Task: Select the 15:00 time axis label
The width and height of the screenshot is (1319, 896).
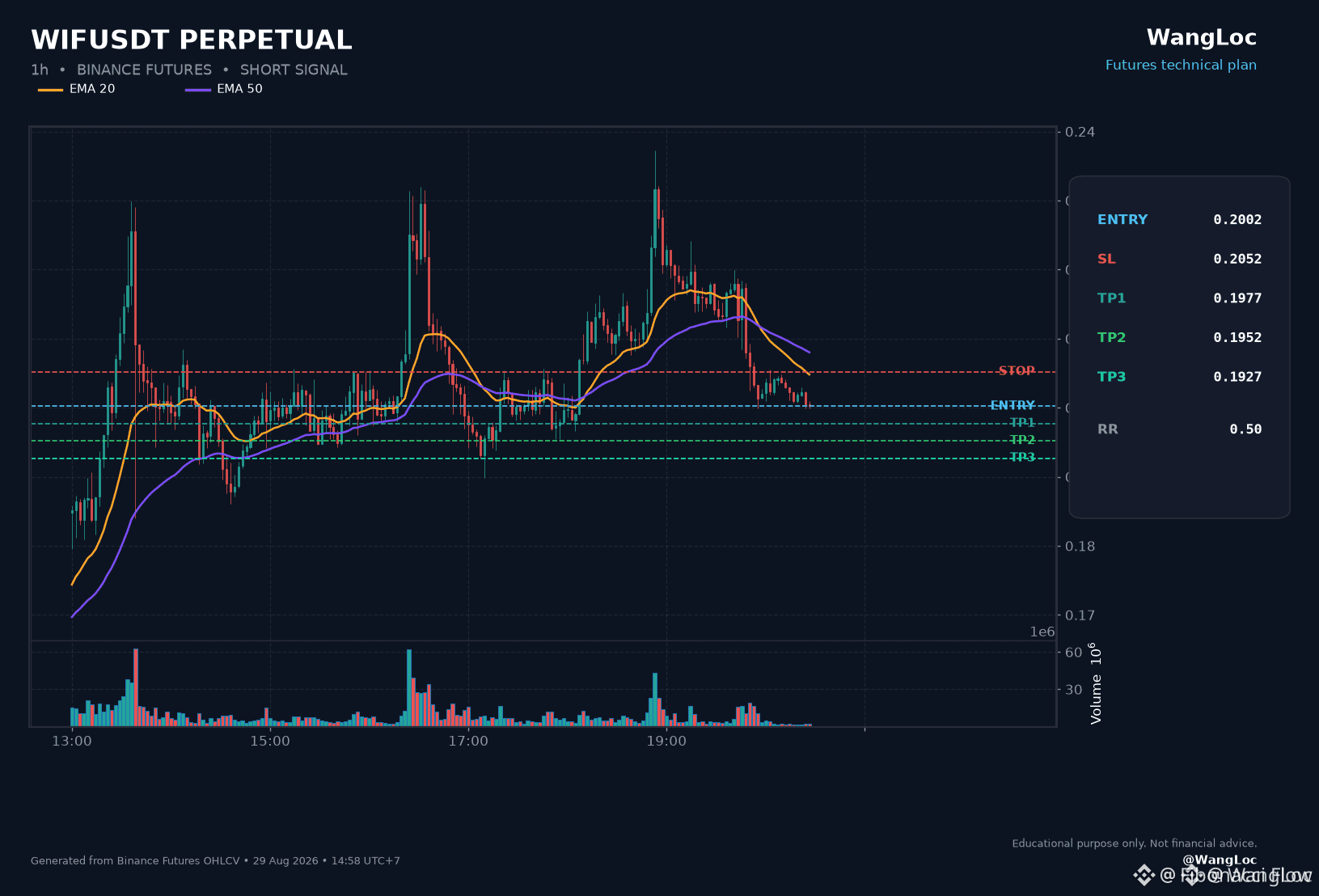Action: [270, 742]
